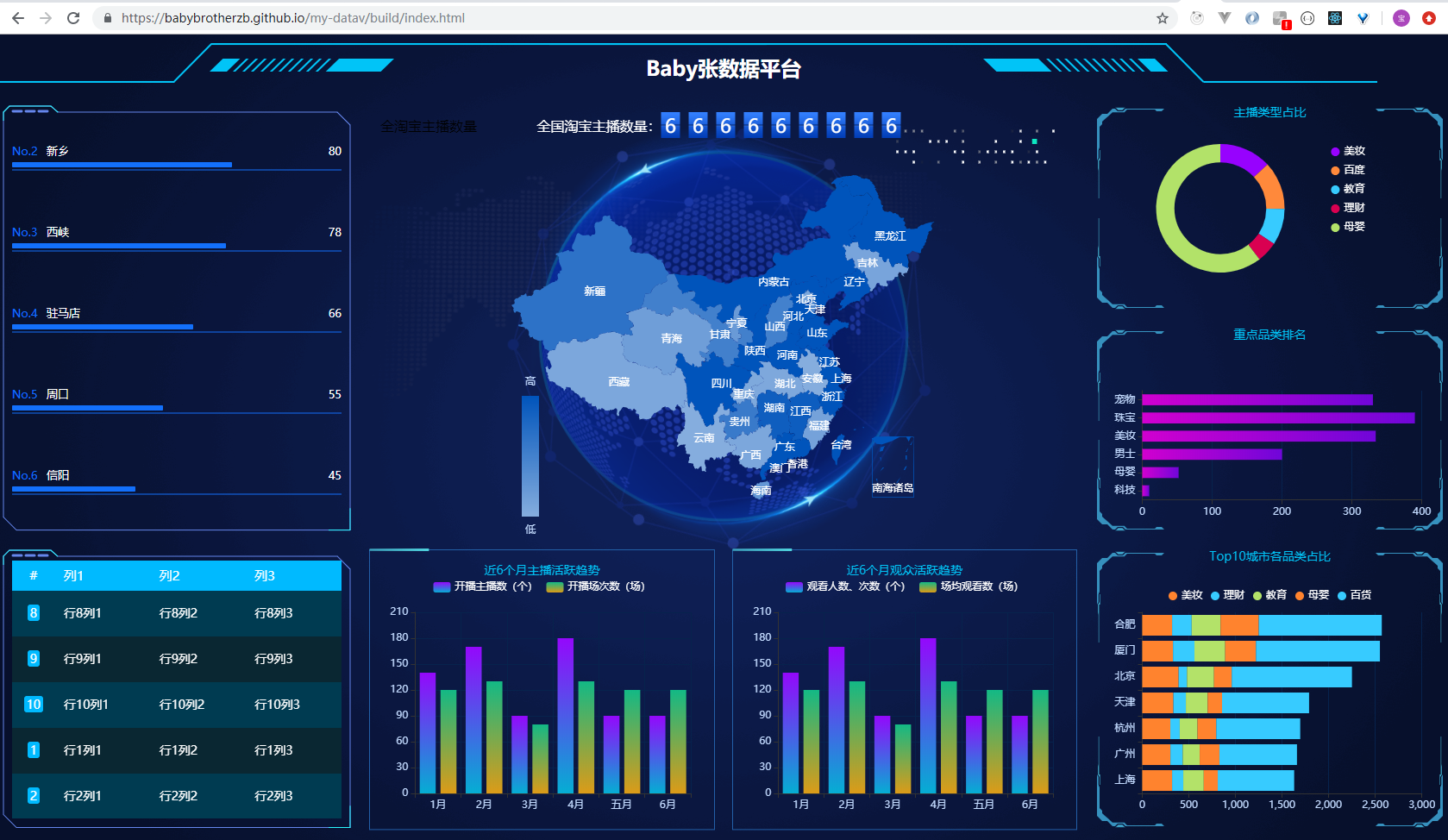The width and height of the screenshot is (1448, 840).
Task: Click the No.2 新乡 ranking entry
Action: [x=177, y=158]
